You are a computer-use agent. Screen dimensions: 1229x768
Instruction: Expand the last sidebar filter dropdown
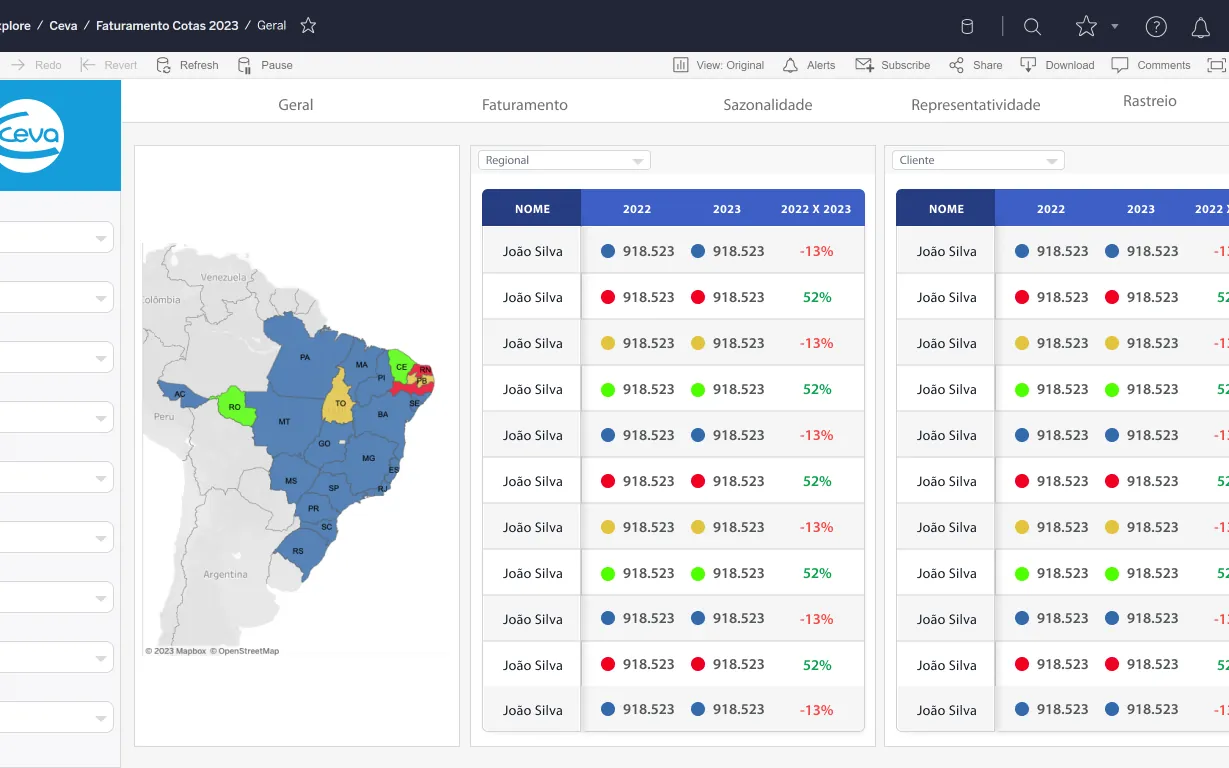[56, 718]
